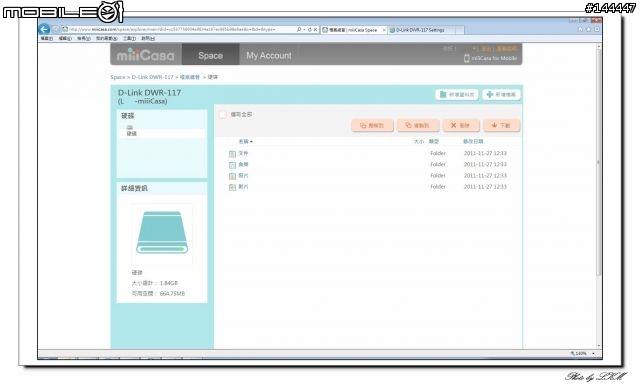Click the Move To action button
640x388 pixels.
[372, 125]
